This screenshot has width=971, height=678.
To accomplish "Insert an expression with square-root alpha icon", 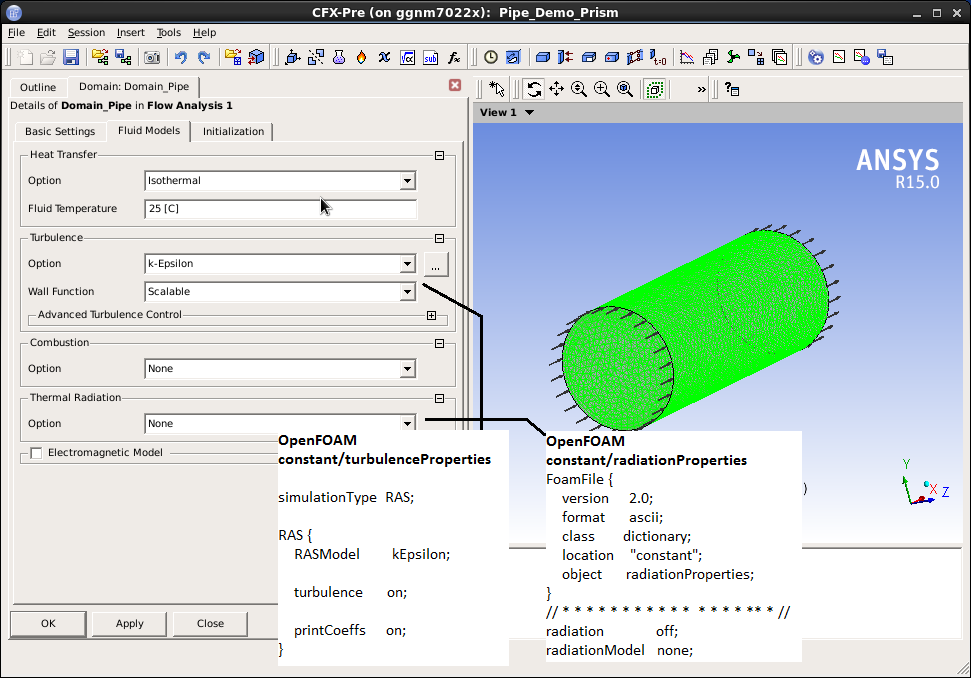I will pyautogui.click(x=407, y=58).
